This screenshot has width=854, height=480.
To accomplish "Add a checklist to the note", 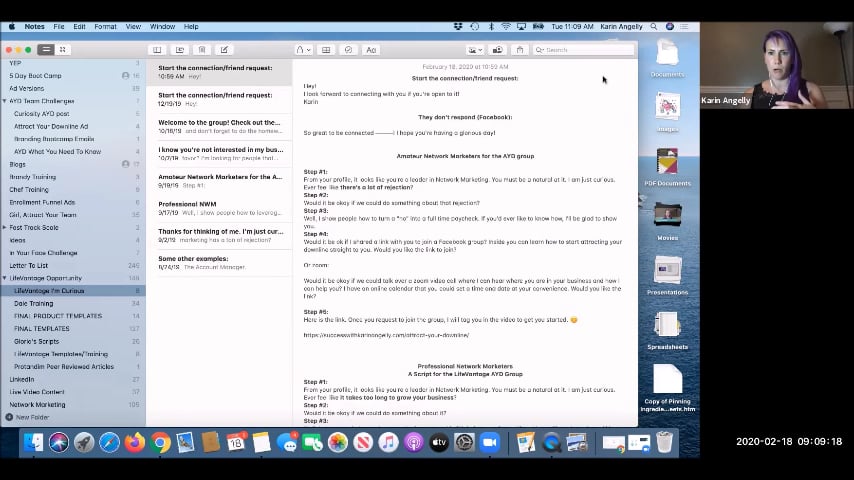I will click(348, 50).
